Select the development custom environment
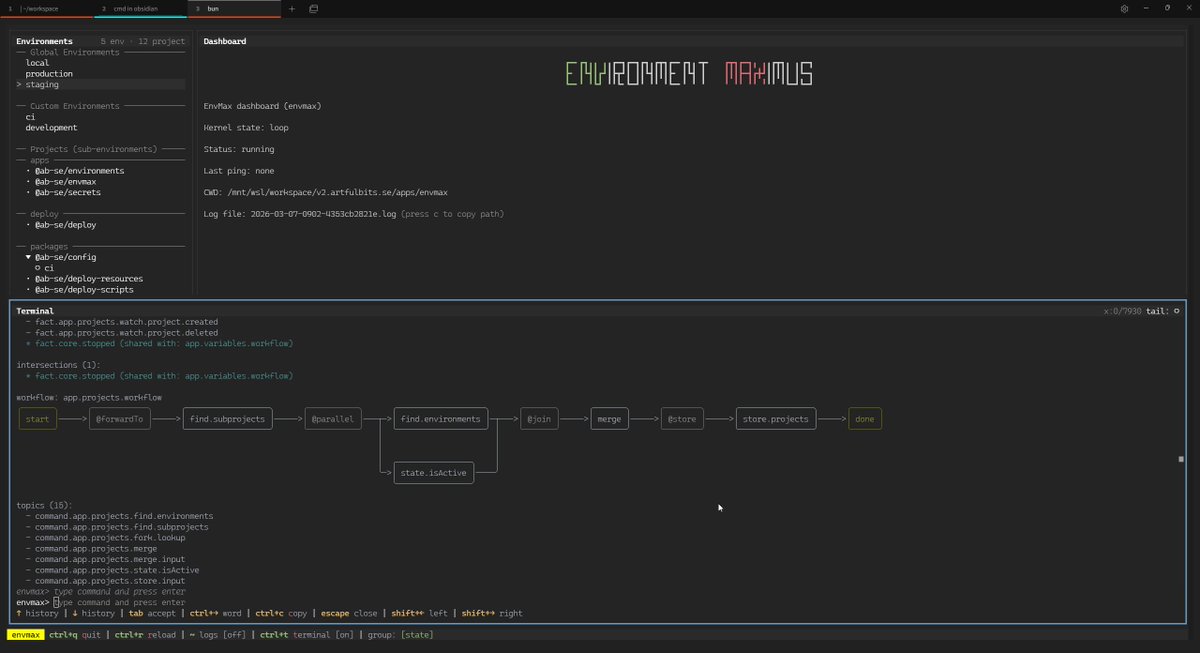The image size is (1200, 653). (51, 128)
